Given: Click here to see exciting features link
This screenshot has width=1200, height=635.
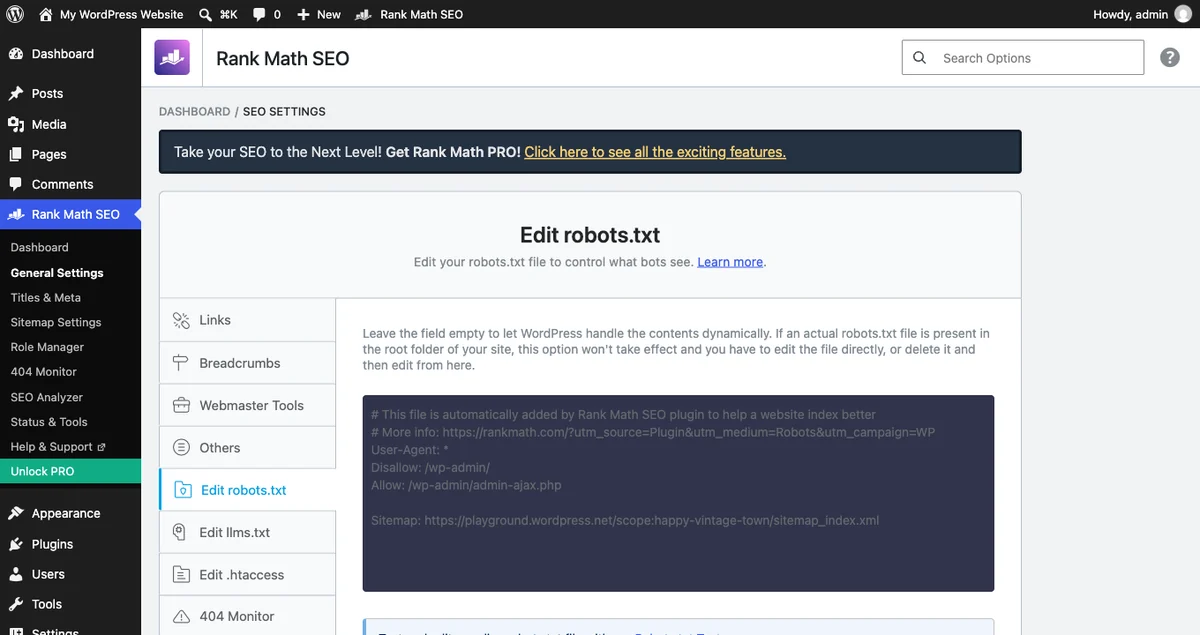Looking at the screenshot, I should click(x=655, y=152).
